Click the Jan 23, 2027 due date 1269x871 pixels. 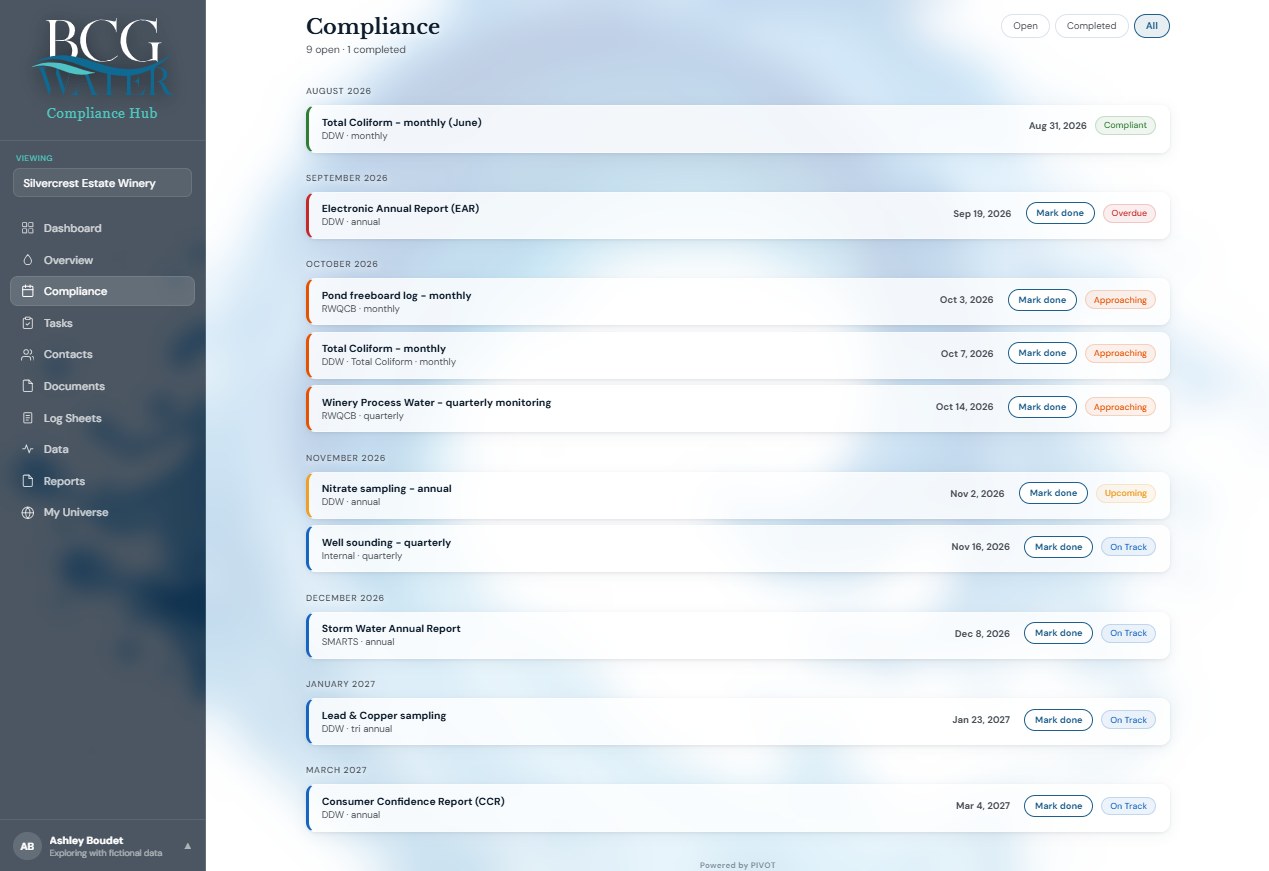coord(981,720)
